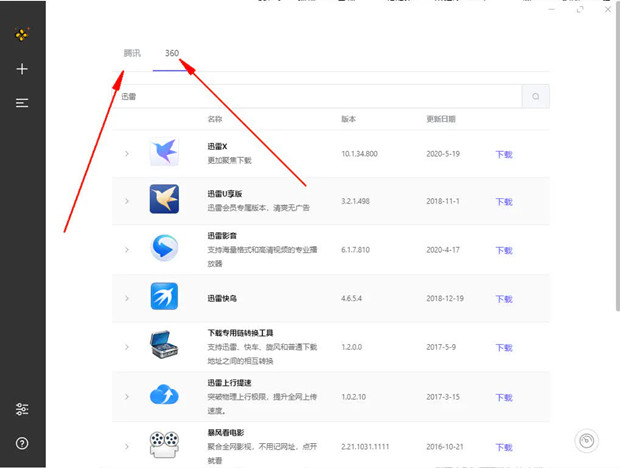Click the 迅雷上行提速 cloud icon
Viewport: 620px width, 468px height.
tap(164, 394)
